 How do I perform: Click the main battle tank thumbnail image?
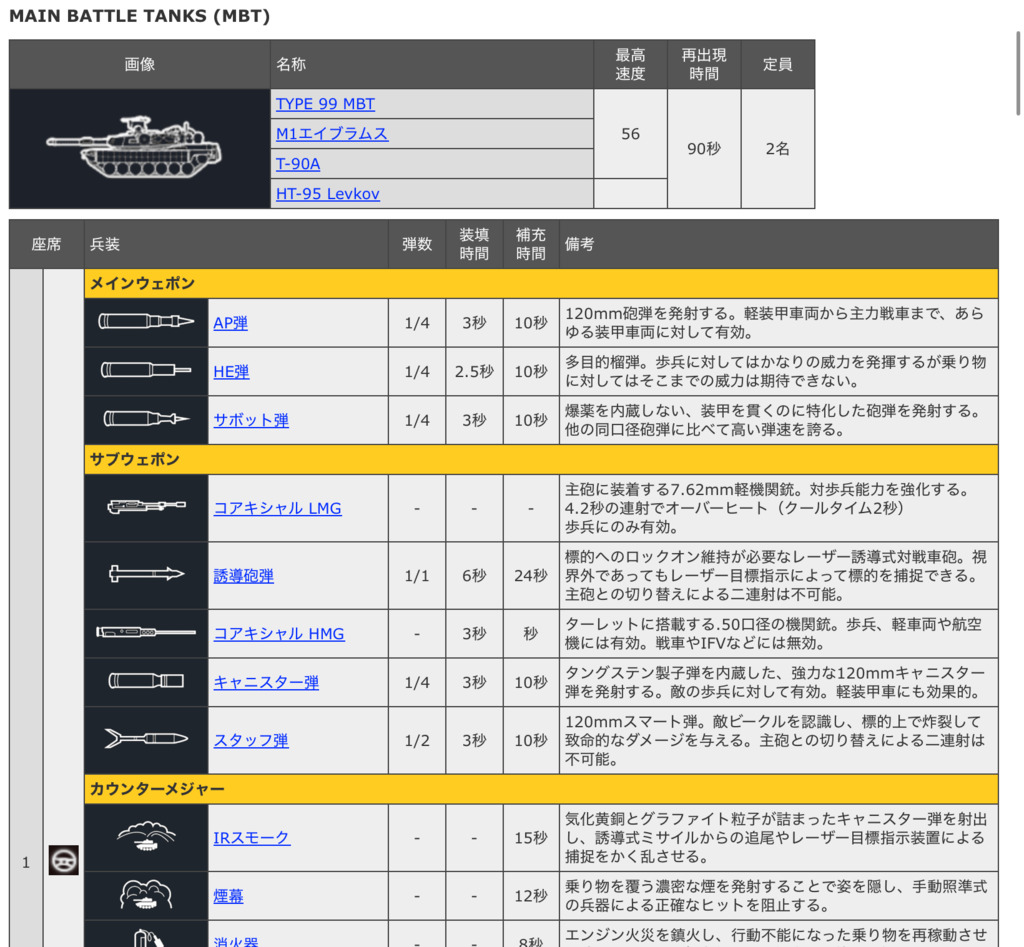(x=139, y=148)
